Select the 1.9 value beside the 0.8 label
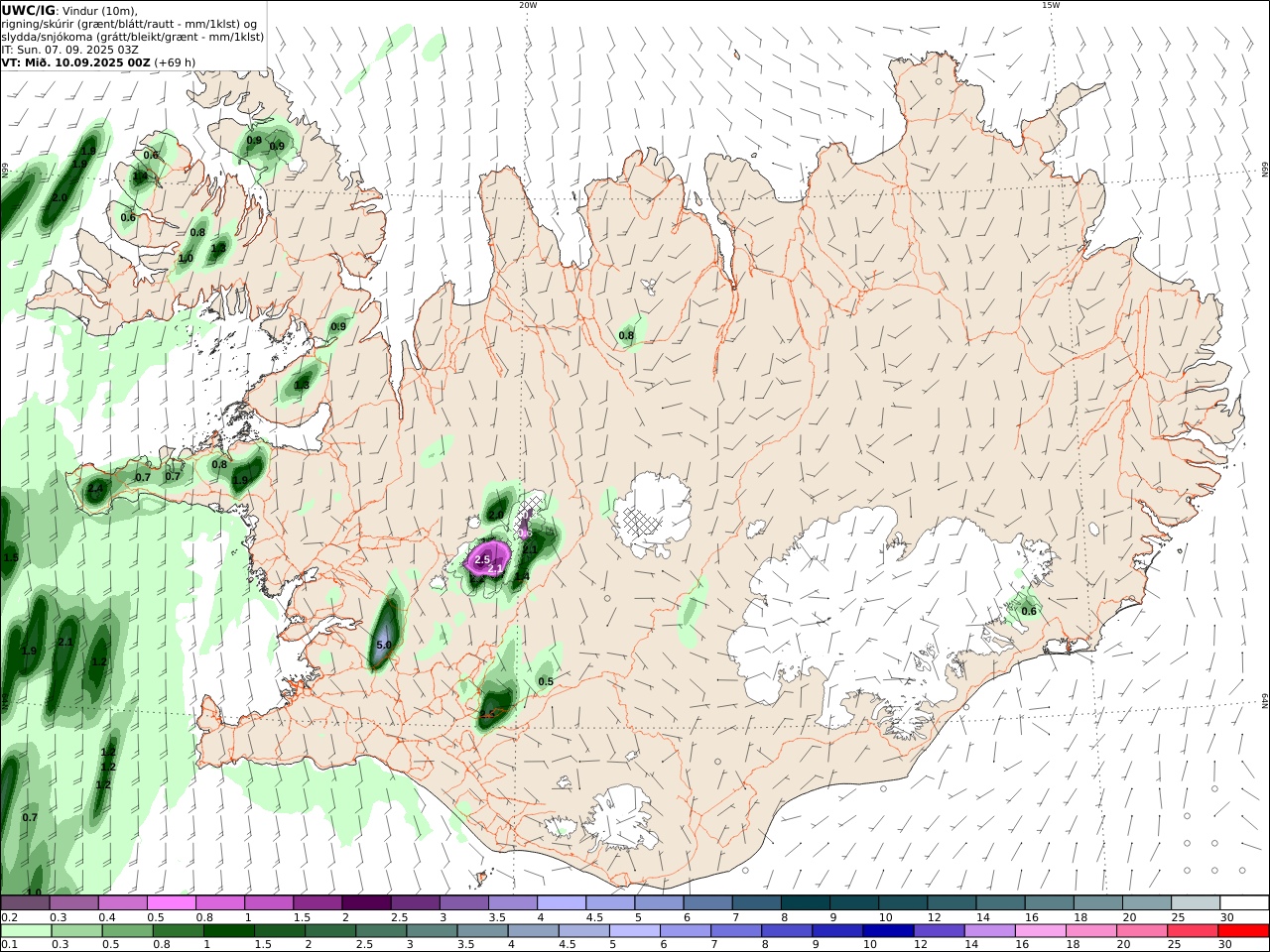The width and height of the screenshot is (1270, 952). [x=241, y=480]
